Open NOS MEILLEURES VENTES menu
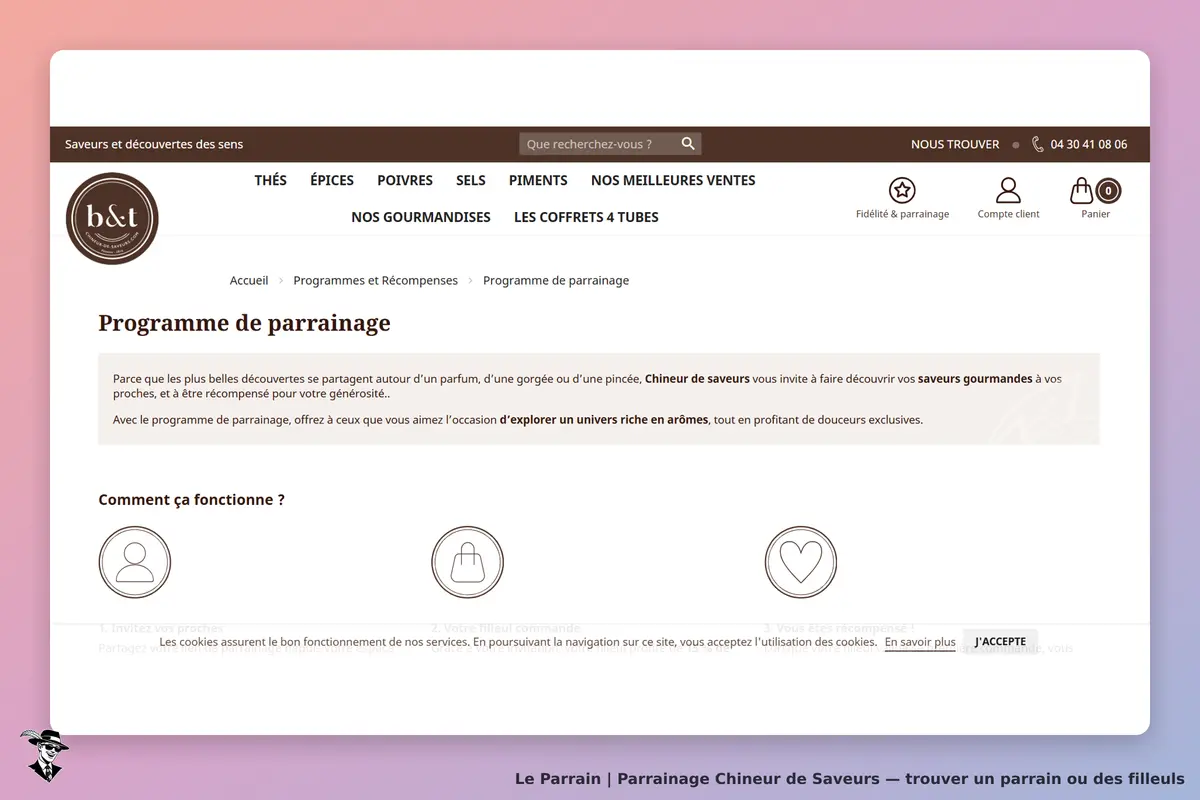Viewport: 1200px width, 800px height. click(673, 181)
